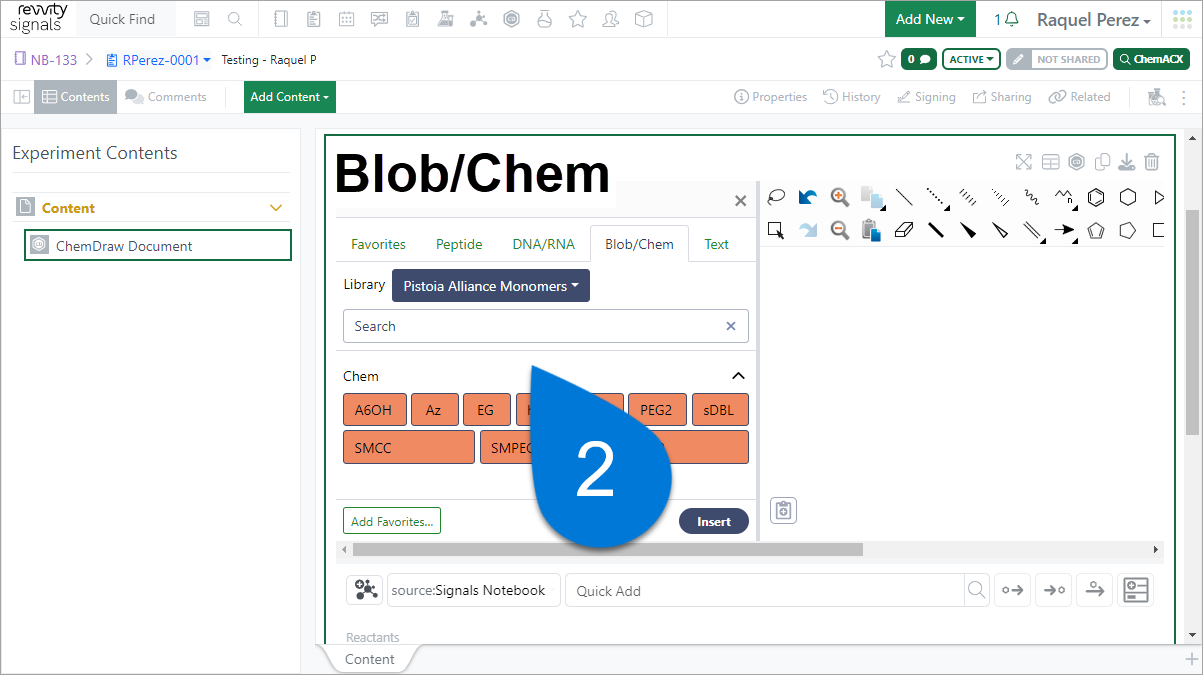Viewport: 1203px width, 675px height.
Task: Select the Az monomer
Action: (x=434, y=410)
